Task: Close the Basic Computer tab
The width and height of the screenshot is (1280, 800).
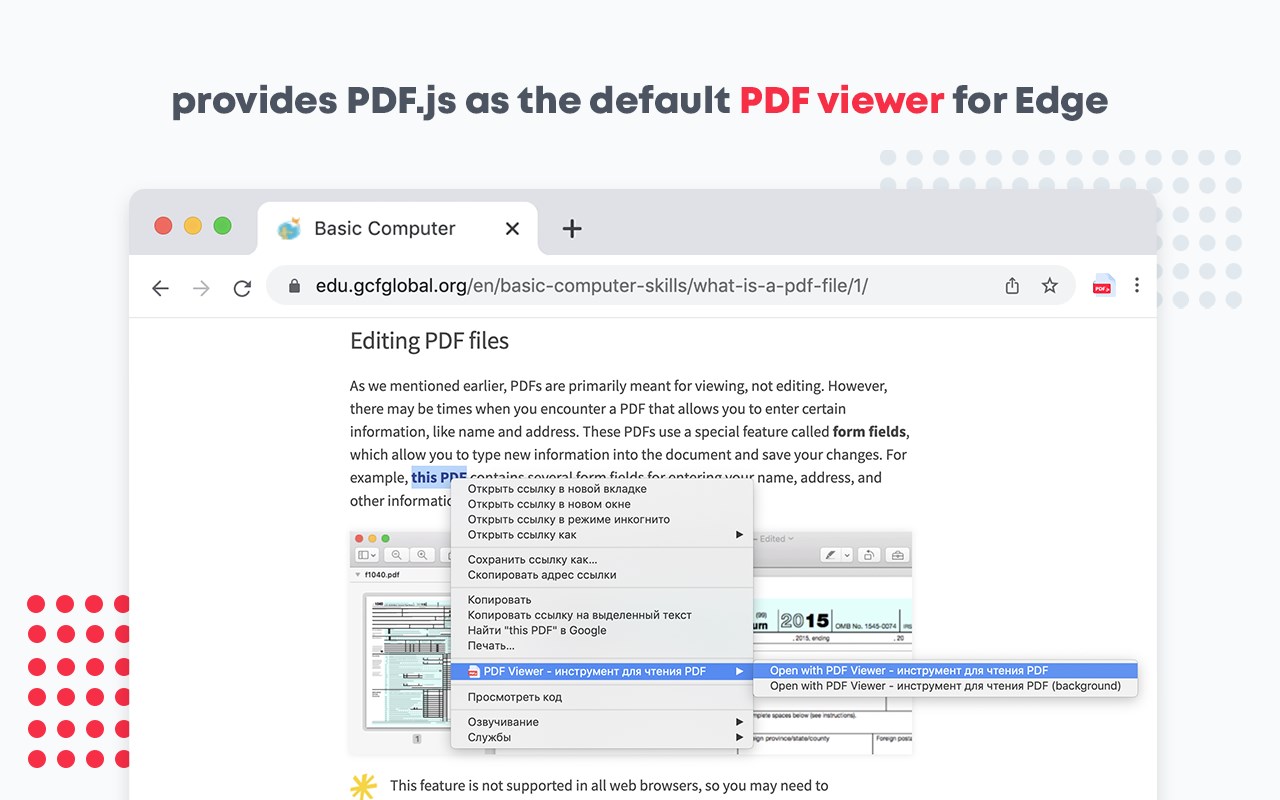Action: tap(512, 229)
